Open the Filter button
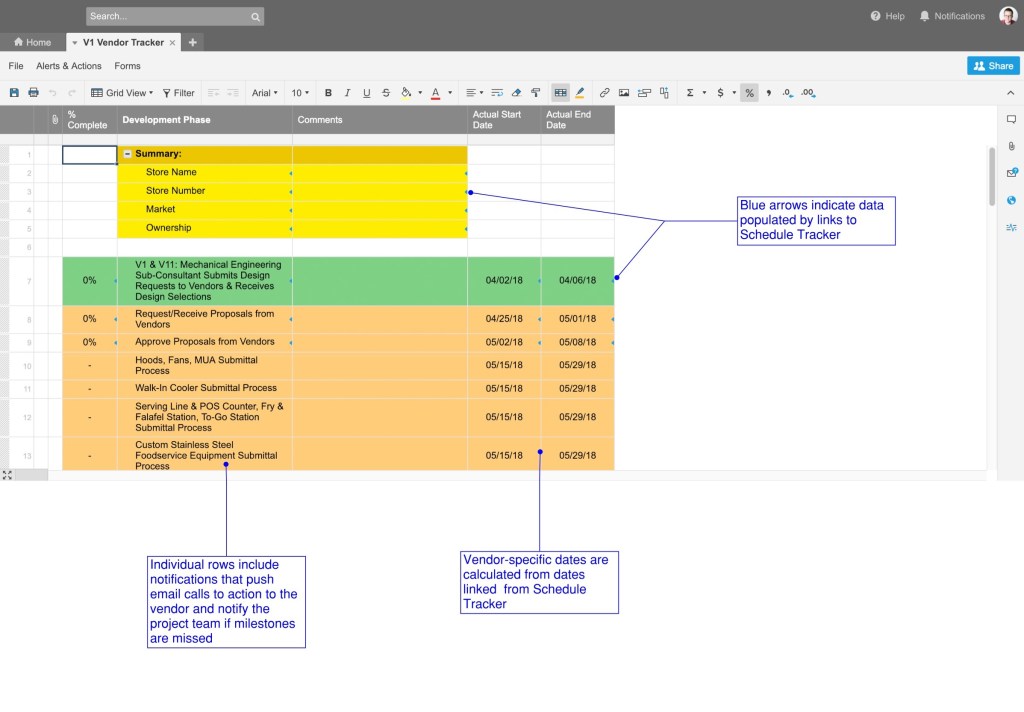This screenshot has height=712, width=1024. (179, 93)
